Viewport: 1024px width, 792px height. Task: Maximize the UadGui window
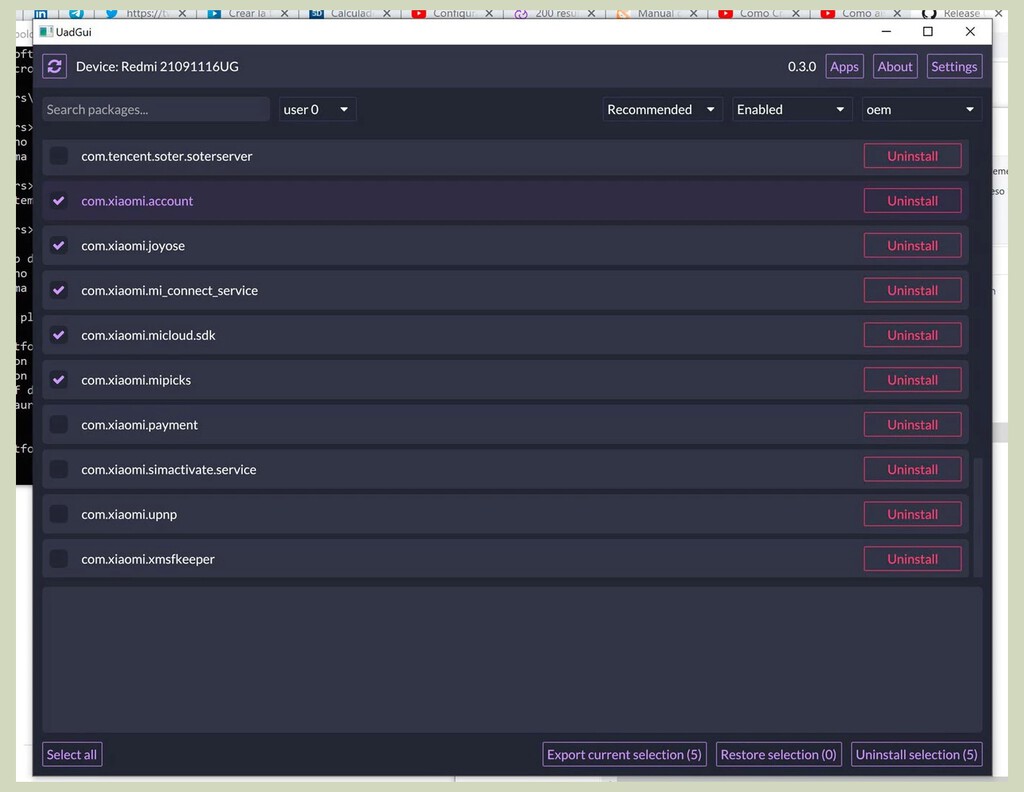click(x=927, y=32)
